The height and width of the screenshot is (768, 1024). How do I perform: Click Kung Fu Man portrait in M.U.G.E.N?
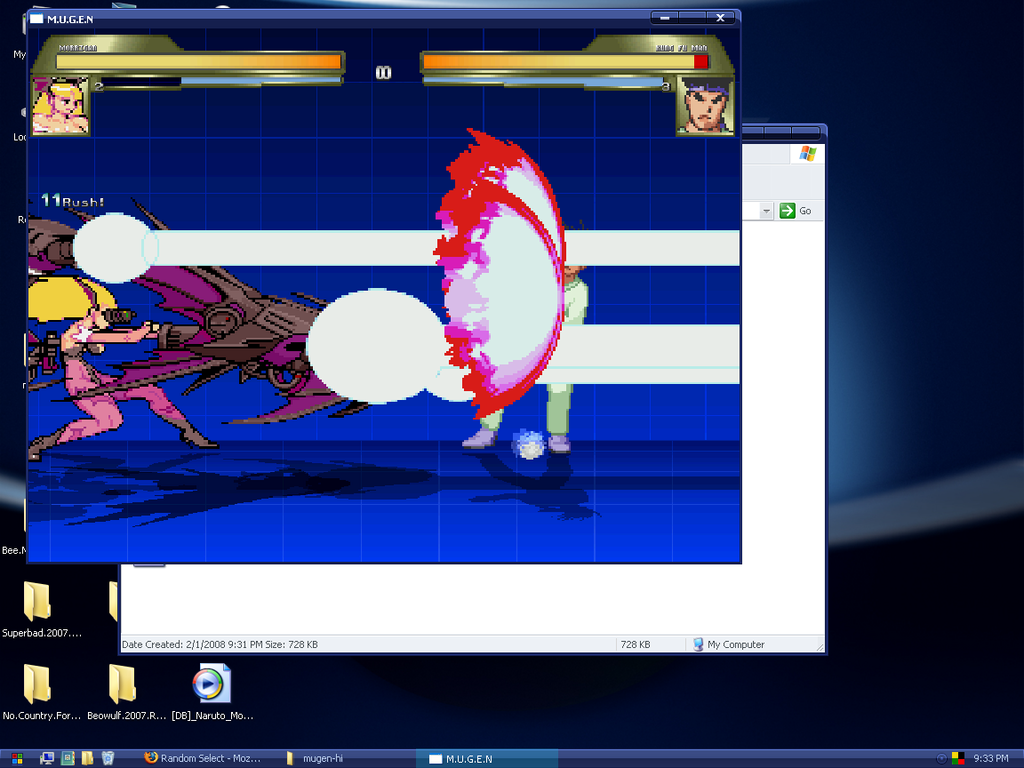pos(705,105)
